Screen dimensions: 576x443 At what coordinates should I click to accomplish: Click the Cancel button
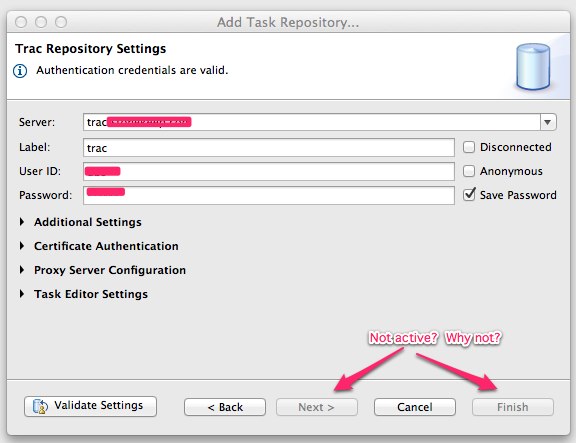tap(415, 407)
